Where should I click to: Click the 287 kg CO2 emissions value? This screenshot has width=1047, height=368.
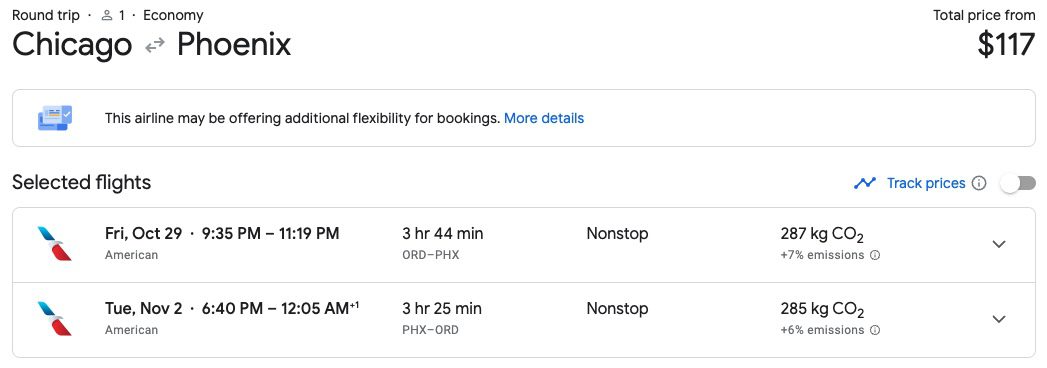822,234
